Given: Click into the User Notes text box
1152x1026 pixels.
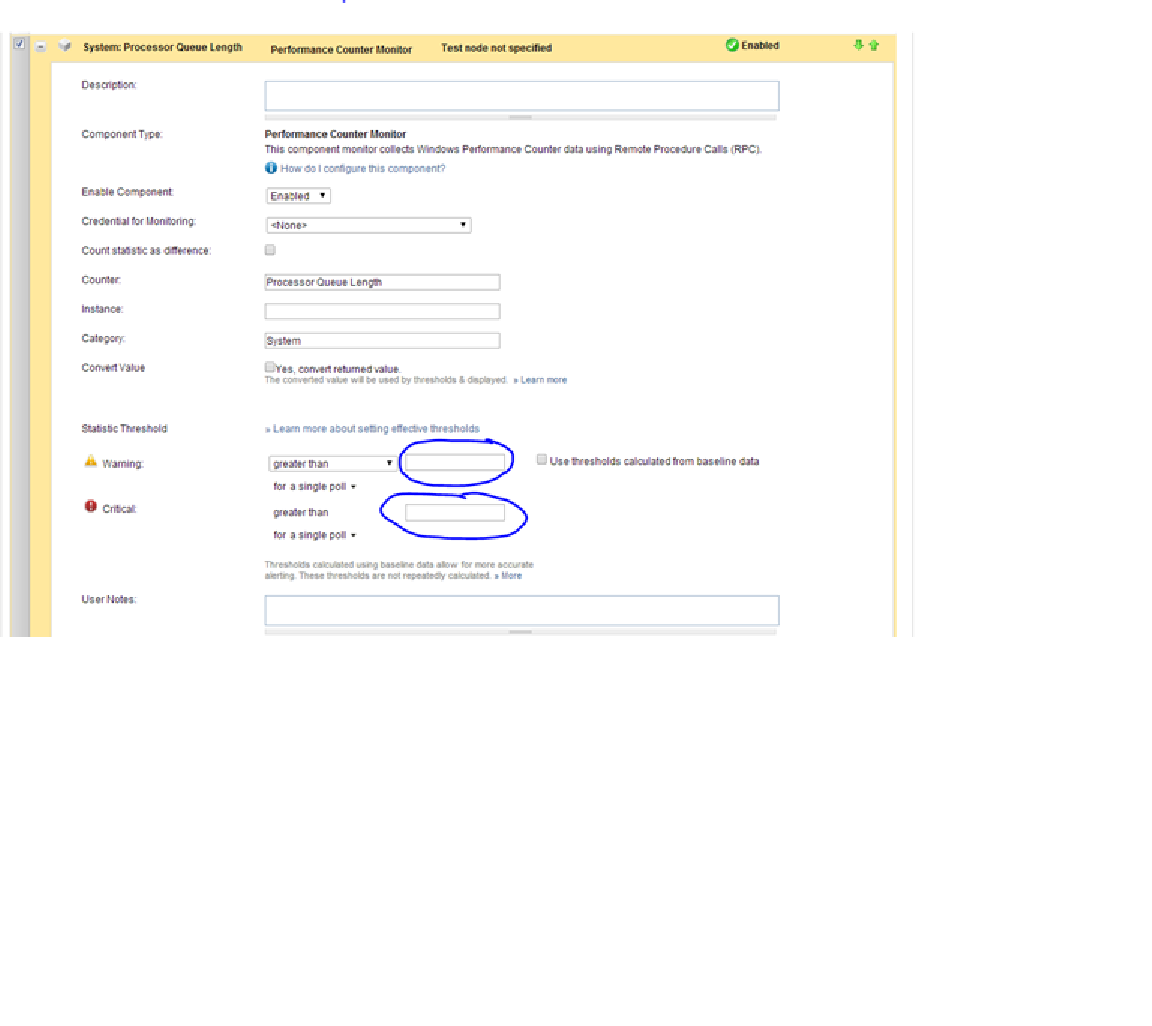Looking at the screenshot, I should pyautogui.click(x=522, y=610).
